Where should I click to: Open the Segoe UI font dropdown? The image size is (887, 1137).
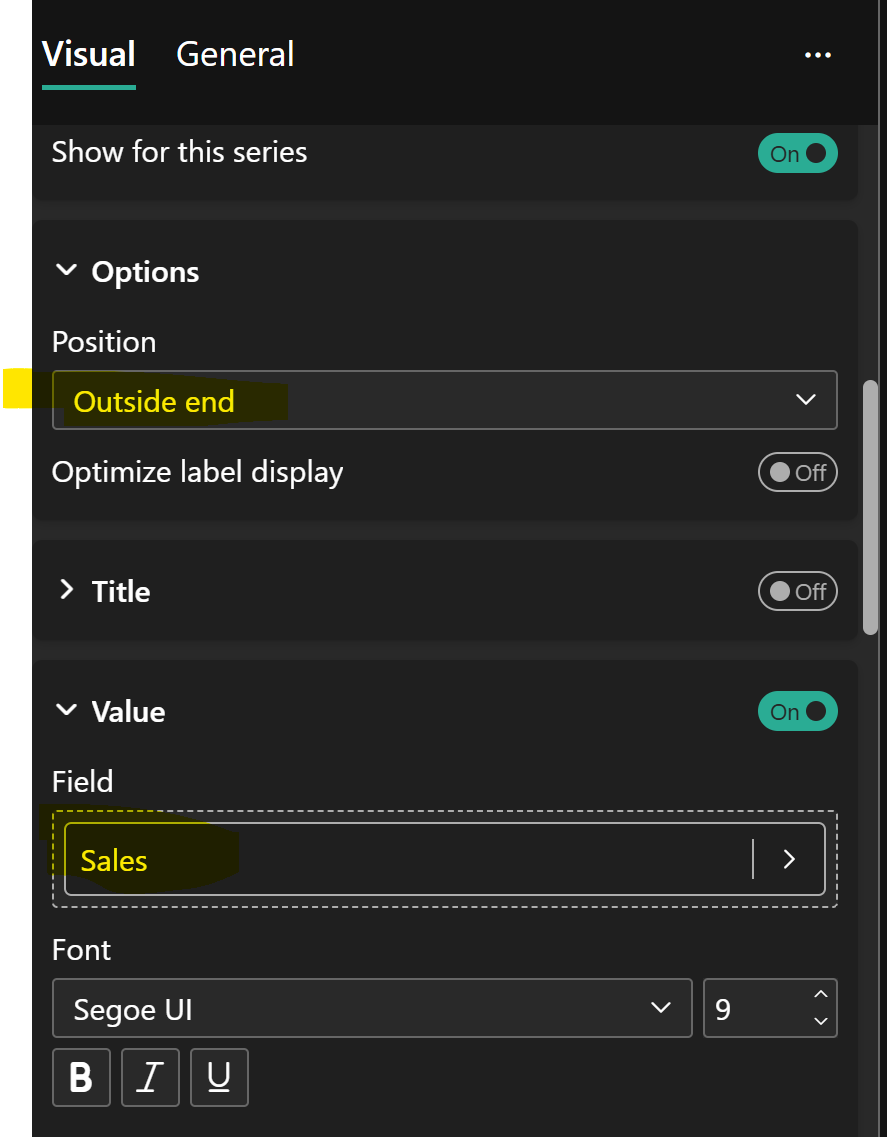click(x=372, y=1008)
